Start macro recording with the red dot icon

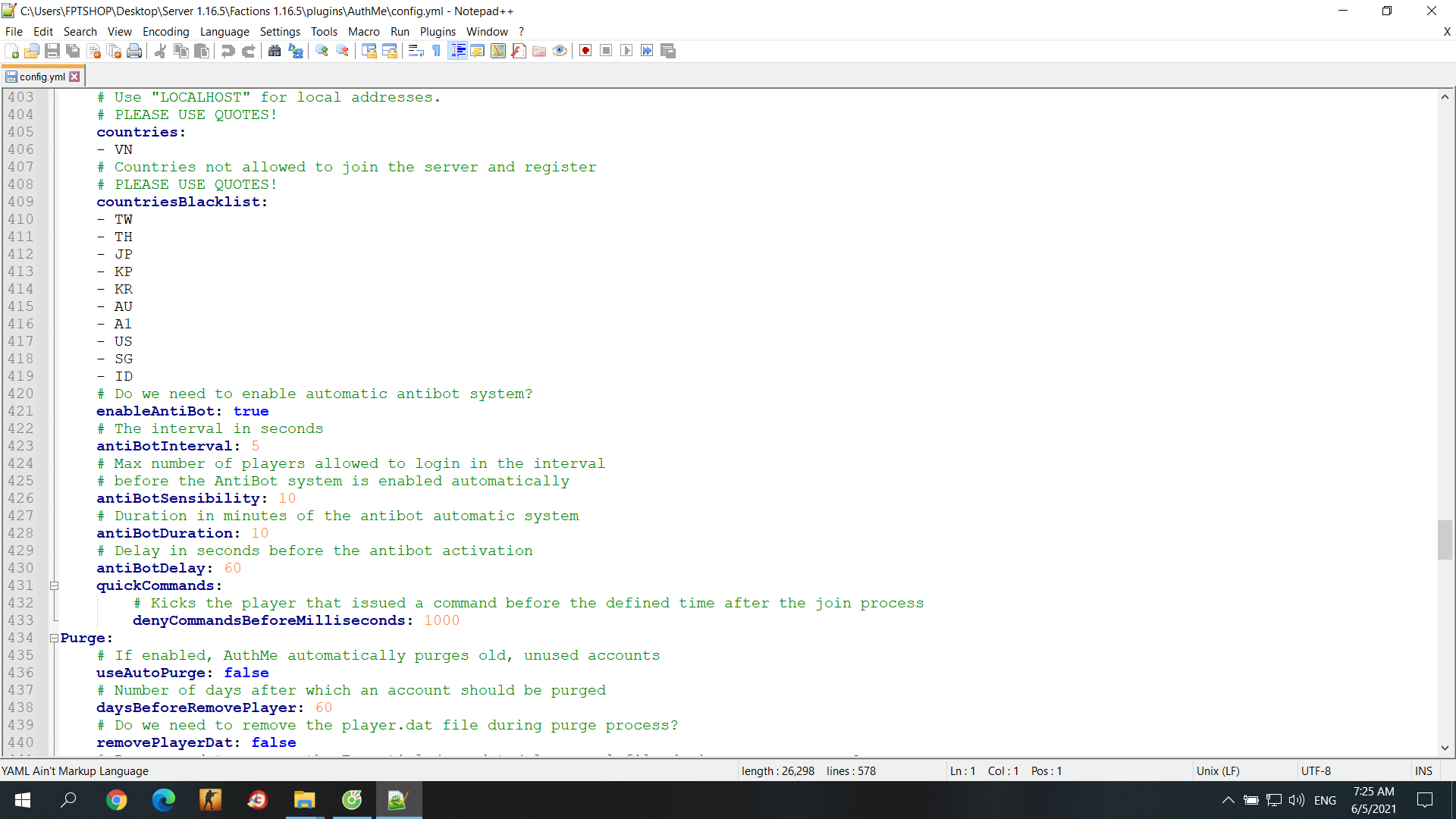[585, 51]
